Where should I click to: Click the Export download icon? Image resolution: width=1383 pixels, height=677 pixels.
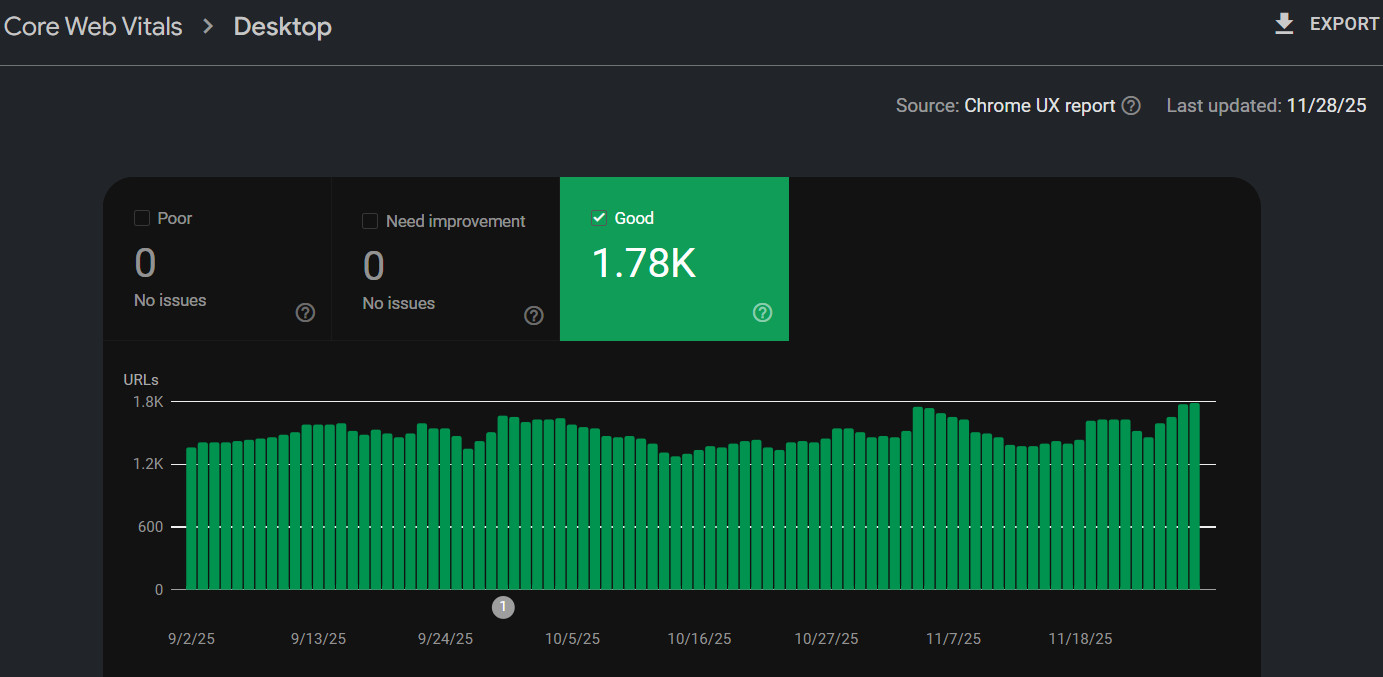(x=1284, y=23)
